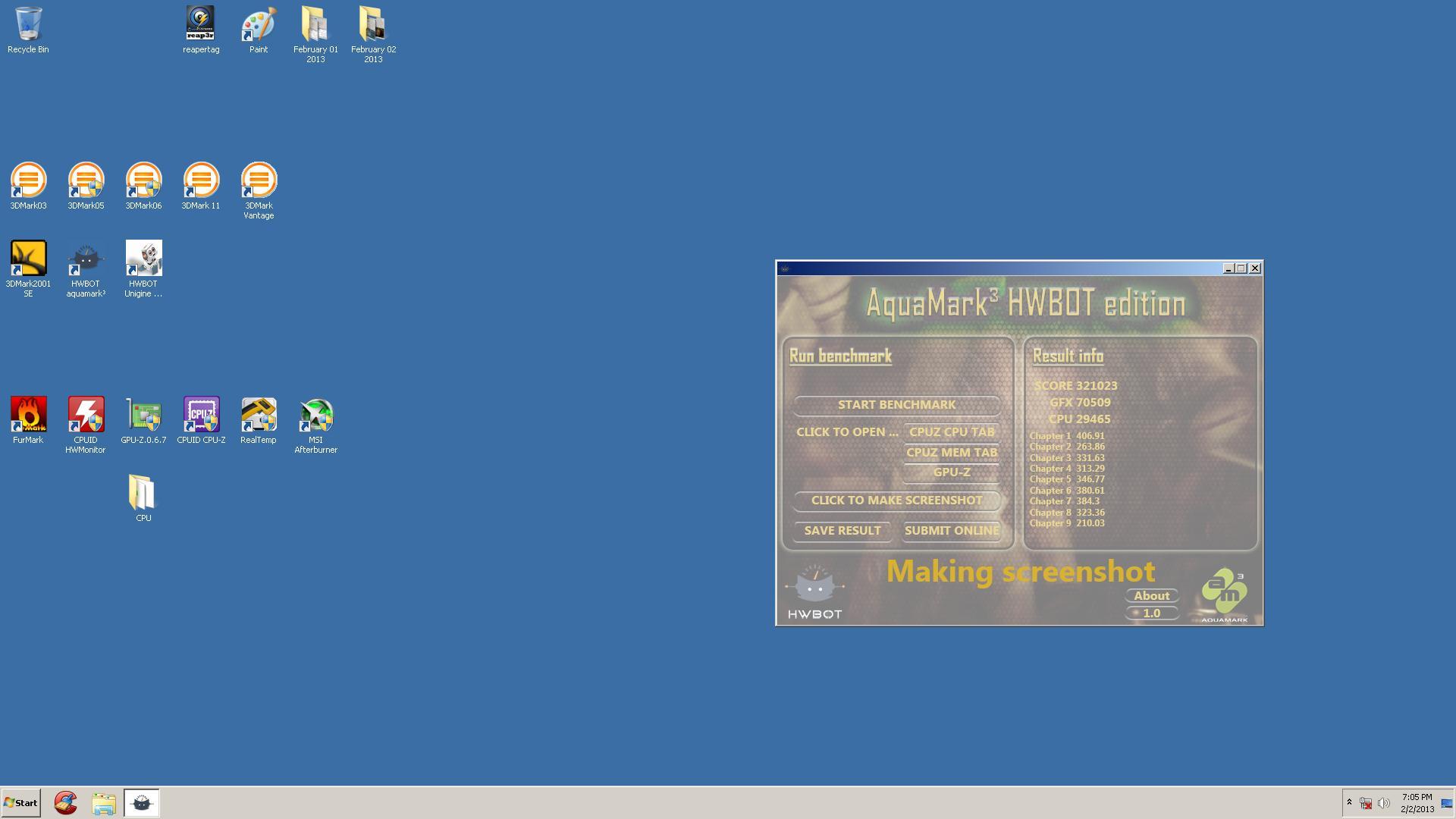Viewport: 1456px width, 819px height.
Task: Select the RealTemp icon
Action: pos(259,420)
